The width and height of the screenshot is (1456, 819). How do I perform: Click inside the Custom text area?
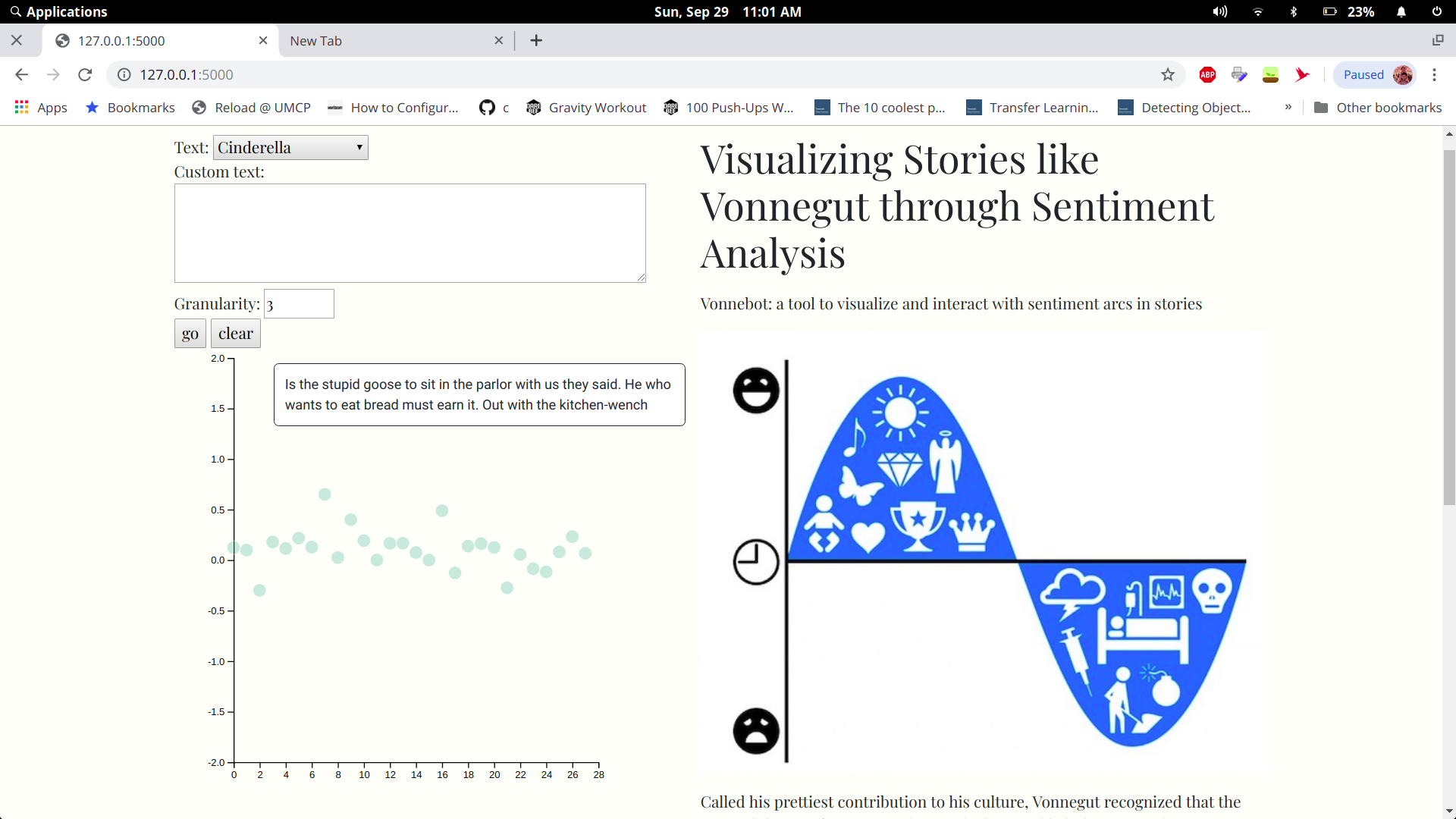[409, 233]
